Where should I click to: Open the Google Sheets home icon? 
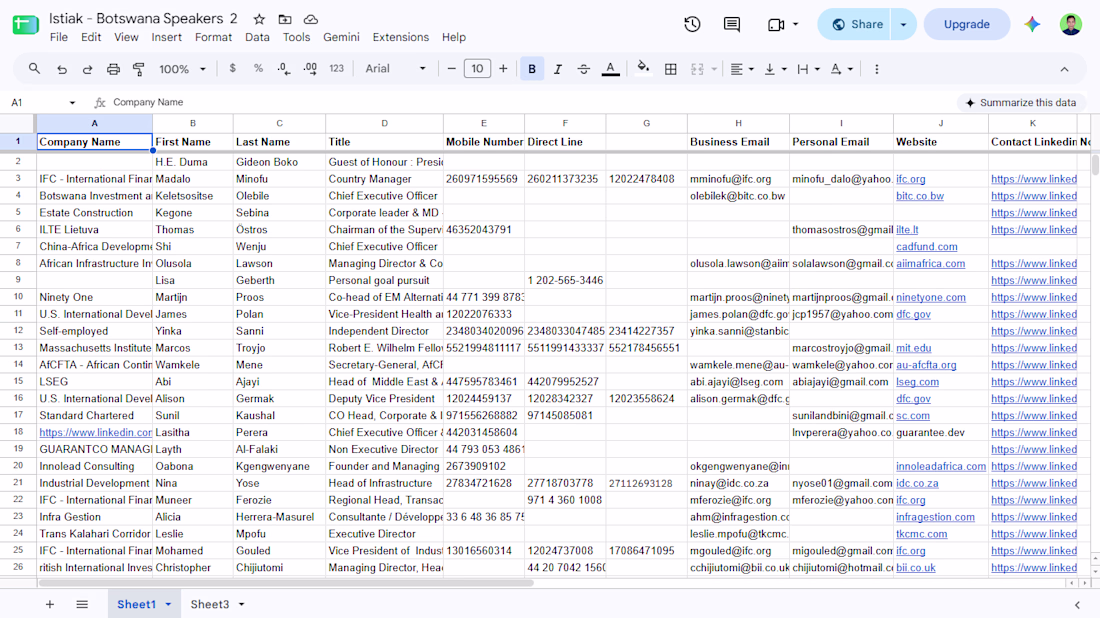point(25,25)
